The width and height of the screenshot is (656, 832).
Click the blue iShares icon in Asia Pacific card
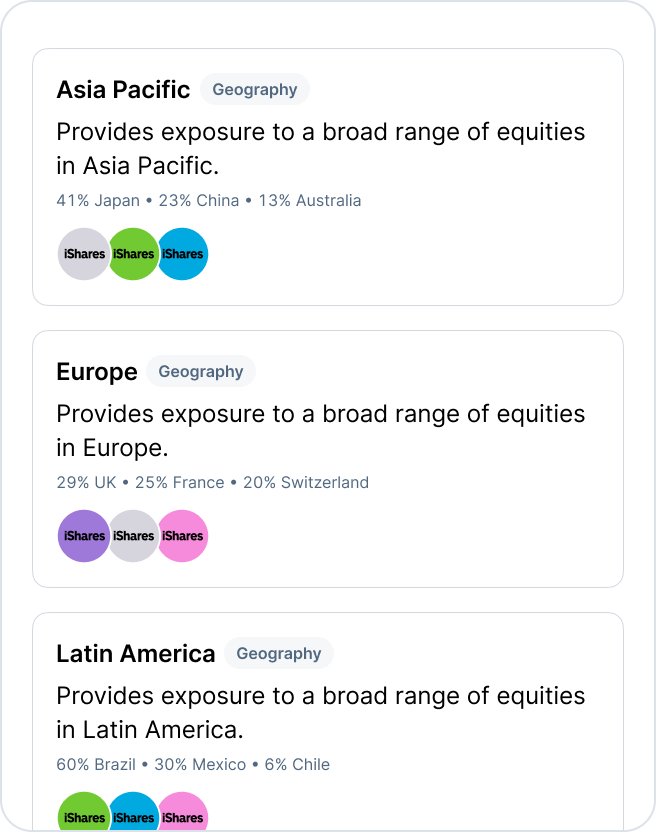(184, 254)
